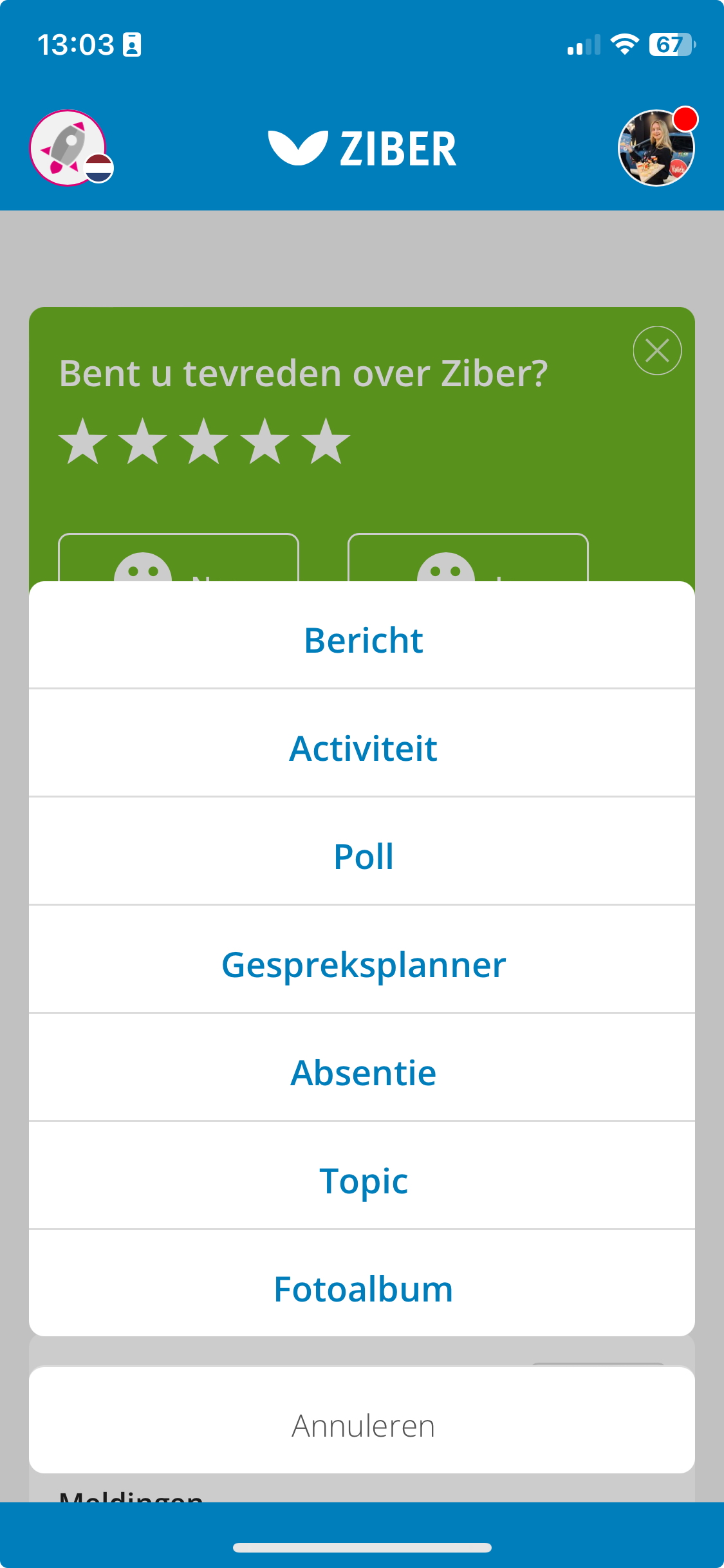
Task: Close the Ziber satisfaction banner
Action: [657, 351]
